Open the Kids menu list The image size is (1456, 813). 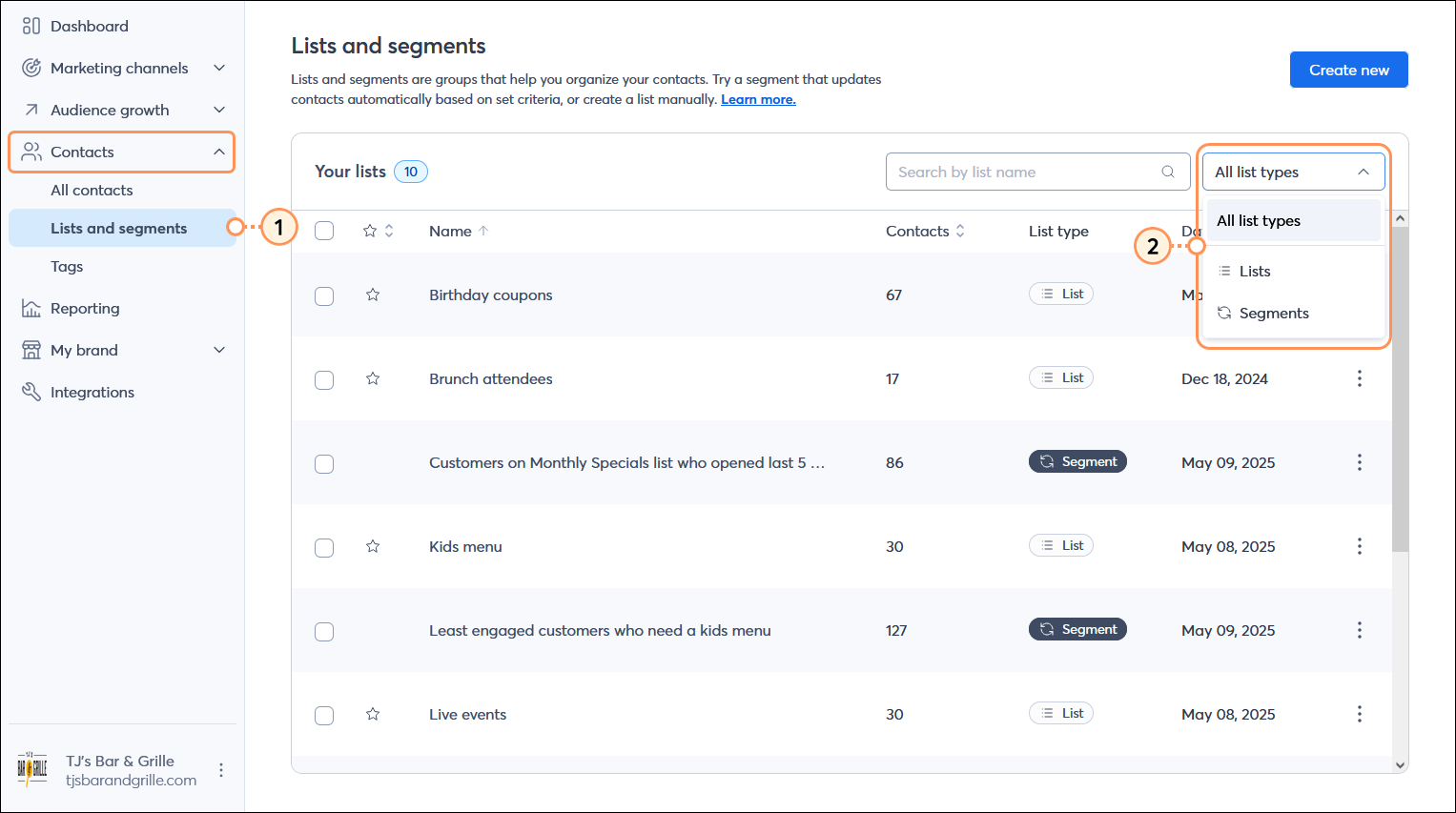pos(465,546)
